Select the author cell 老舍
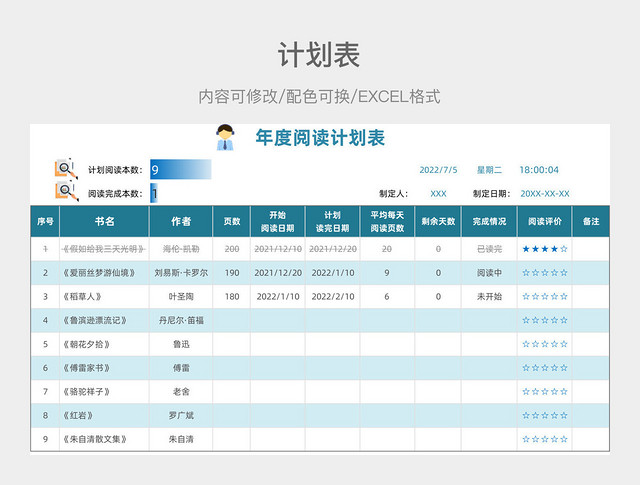Image resolution: width=640 pixels, height=485 pixels. click(181, 392)
